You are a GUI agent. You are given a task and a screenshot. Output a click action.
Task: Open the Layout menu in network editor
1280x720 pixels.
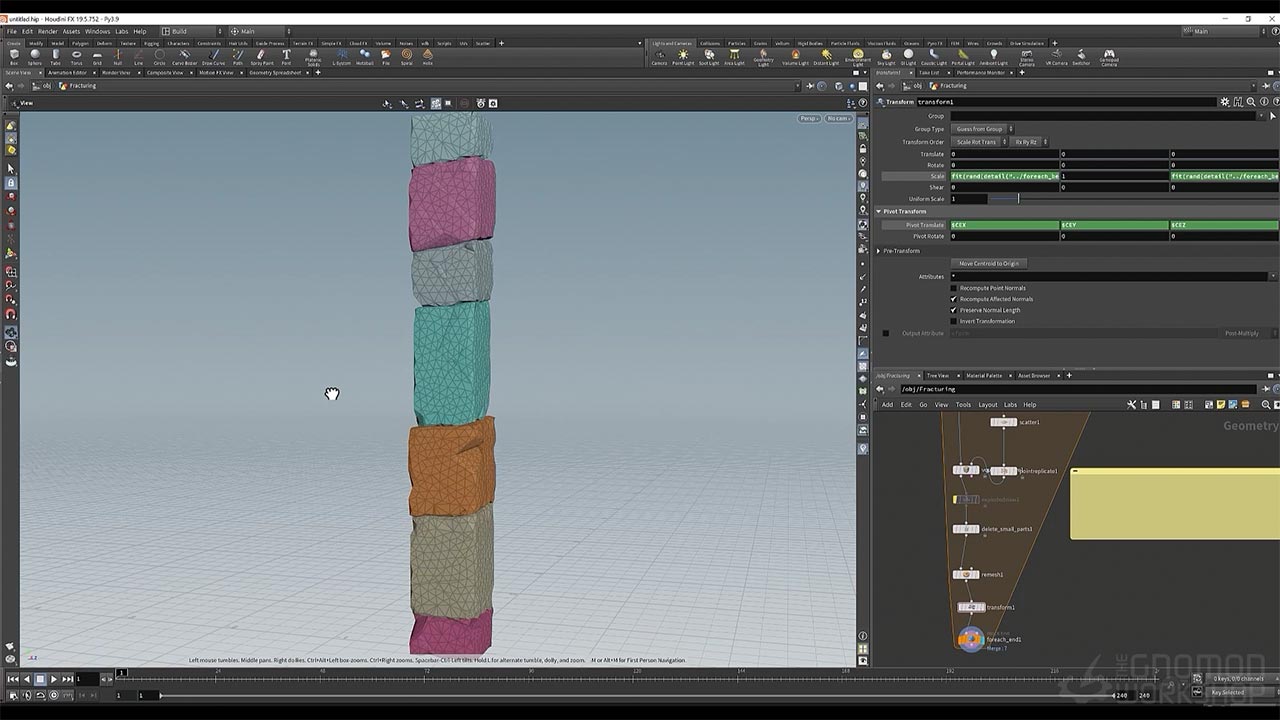(x=987, y=405)
